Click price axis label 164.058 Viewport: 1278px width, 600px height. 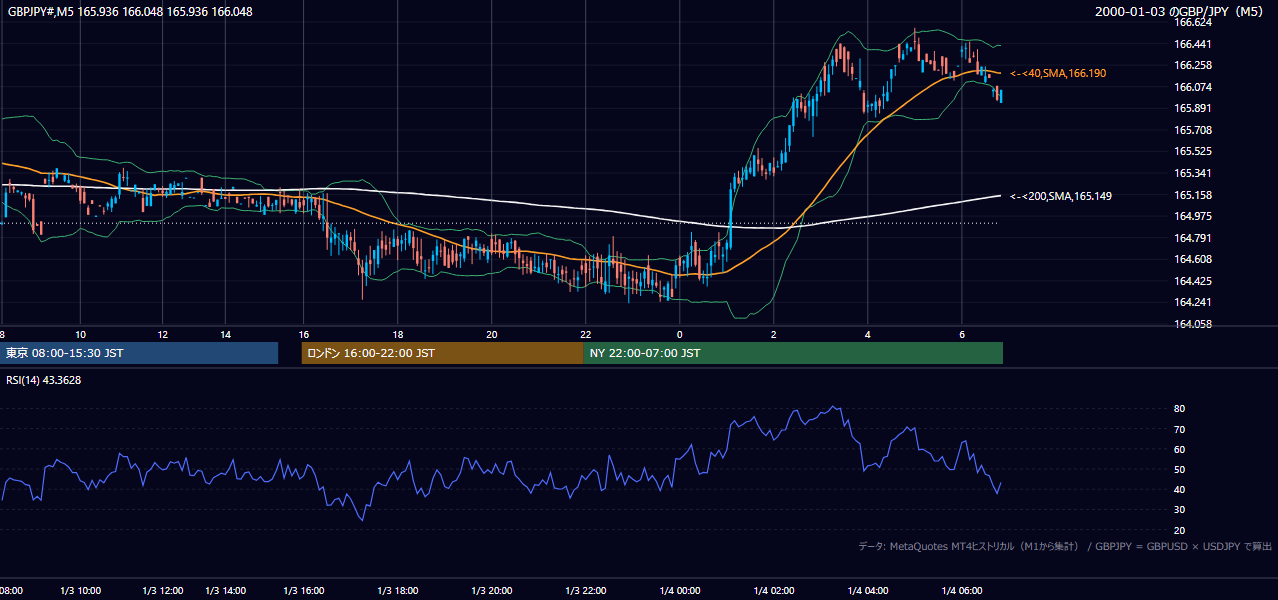pyautogui.click(x=1193, y=324)
